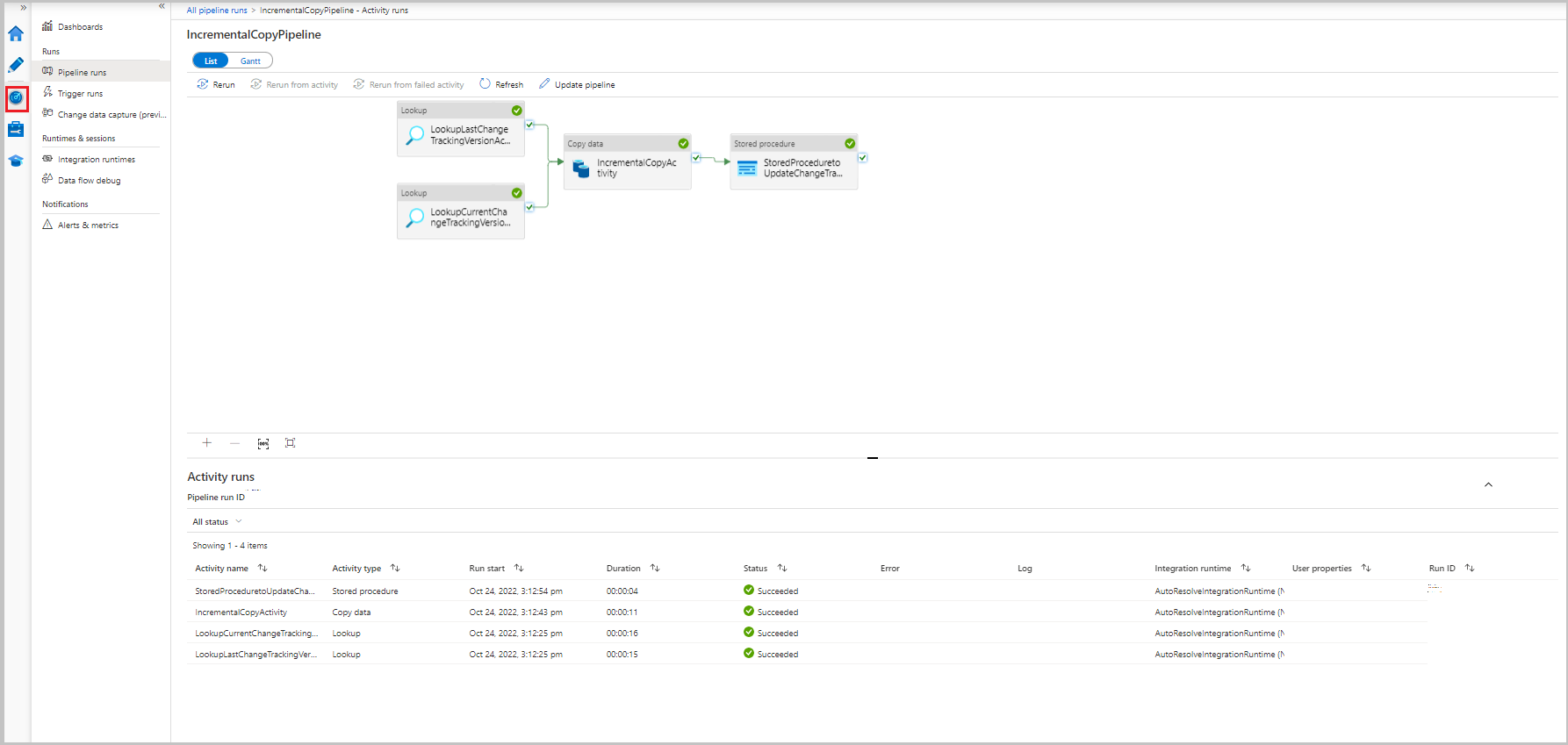Click output checkbox beside IncrementalCopyActivity node

696,158
